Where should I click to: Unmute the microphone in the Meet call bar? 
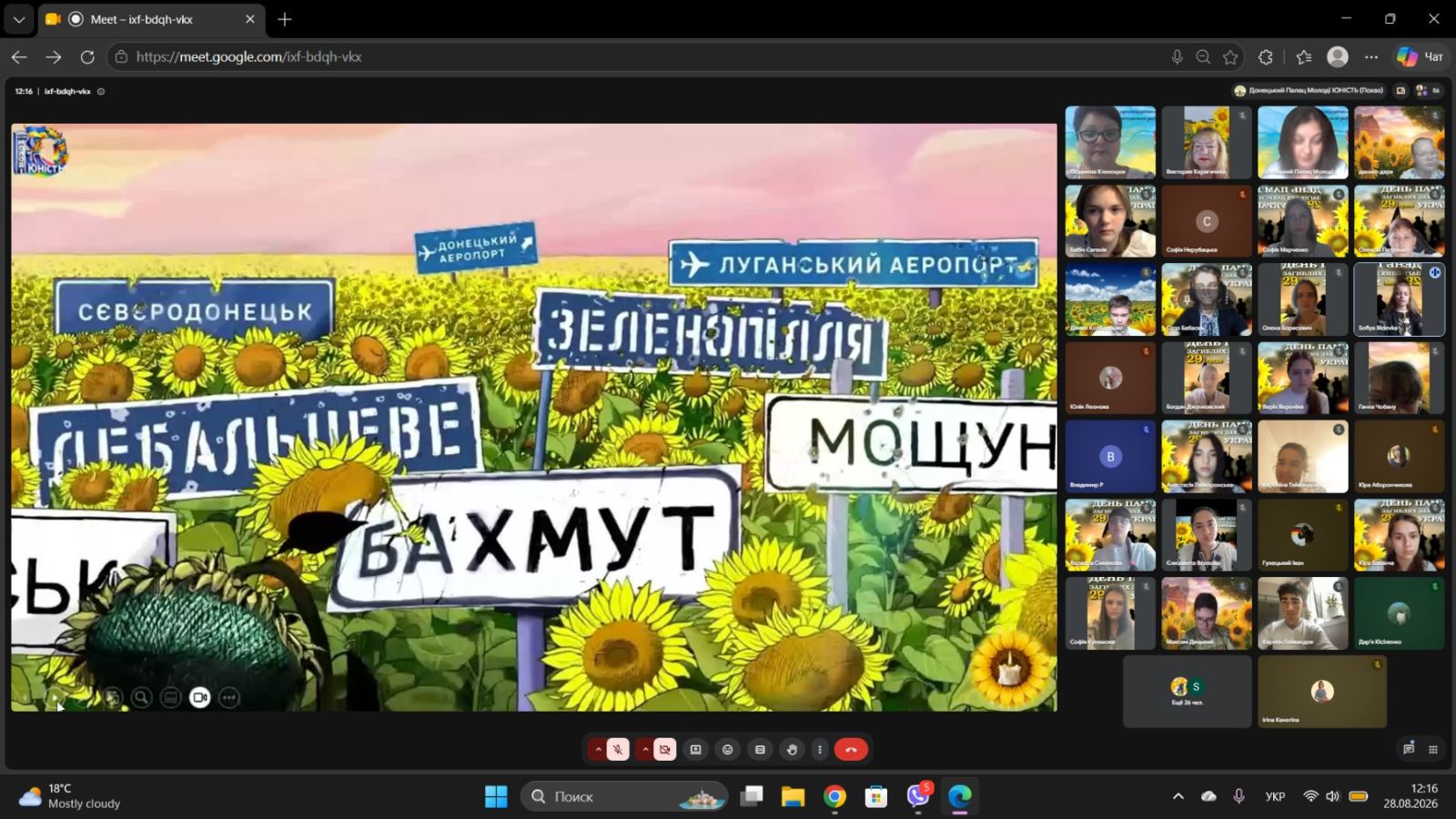coord(618,750)
